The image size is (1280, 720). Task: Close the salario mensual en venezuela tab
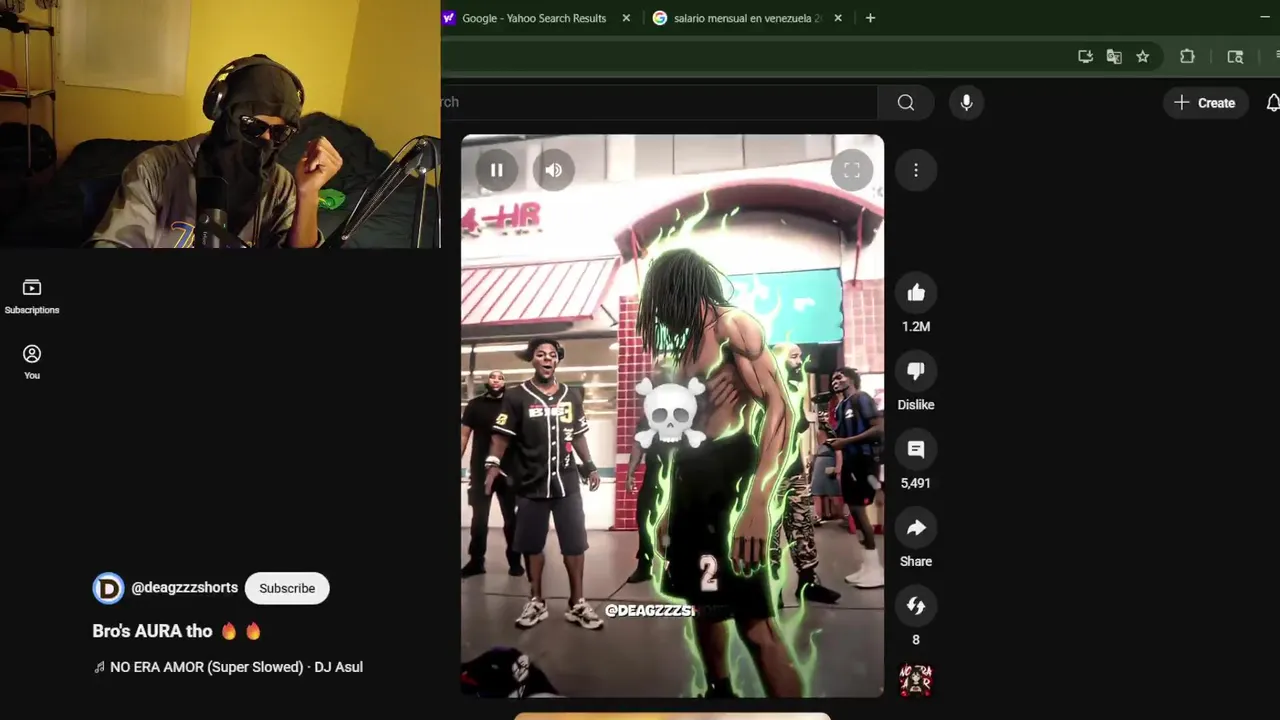(838, 18)
